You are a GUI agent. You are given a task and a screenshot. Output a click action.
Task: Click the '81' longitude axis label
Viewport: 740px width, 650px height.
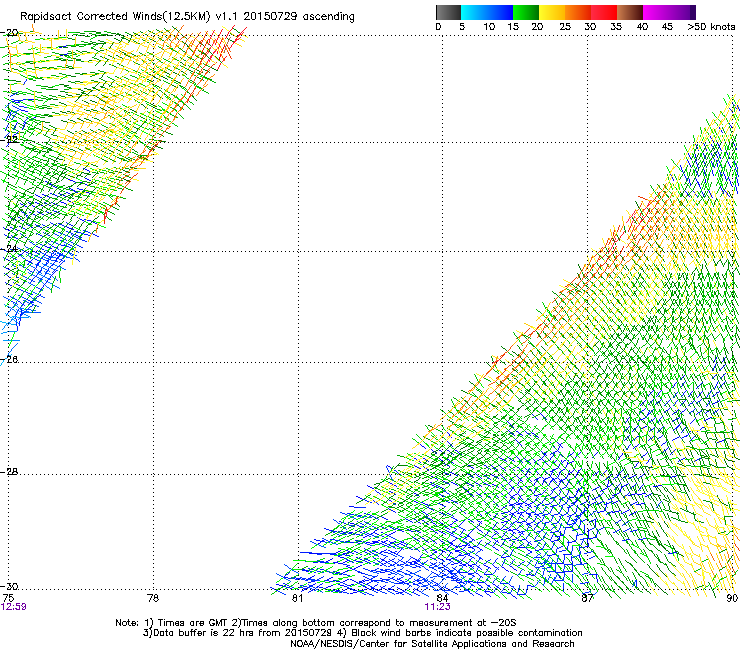pos(297,598)
